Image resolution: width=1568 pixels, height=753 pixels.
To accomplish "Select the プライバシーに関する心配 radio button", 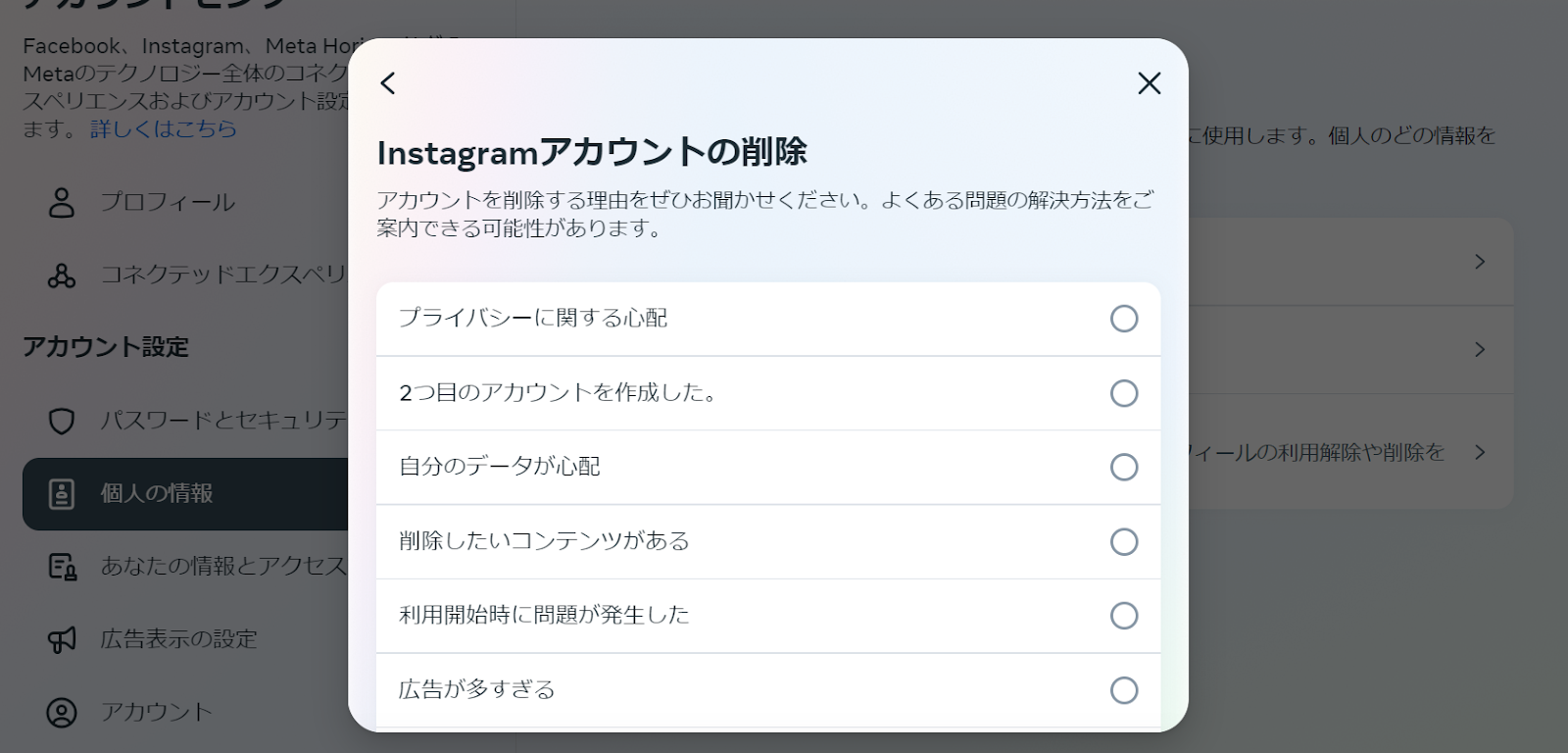I will (x=1124, y=319).
